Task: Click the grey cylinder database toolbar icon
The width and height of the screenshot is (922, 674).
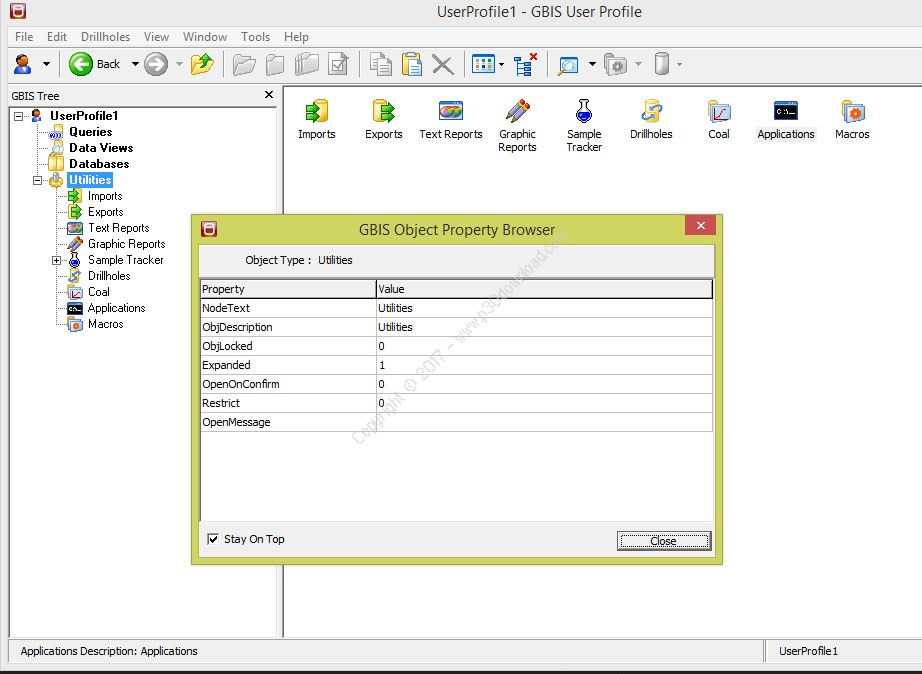Action: (x=662, y=64)
